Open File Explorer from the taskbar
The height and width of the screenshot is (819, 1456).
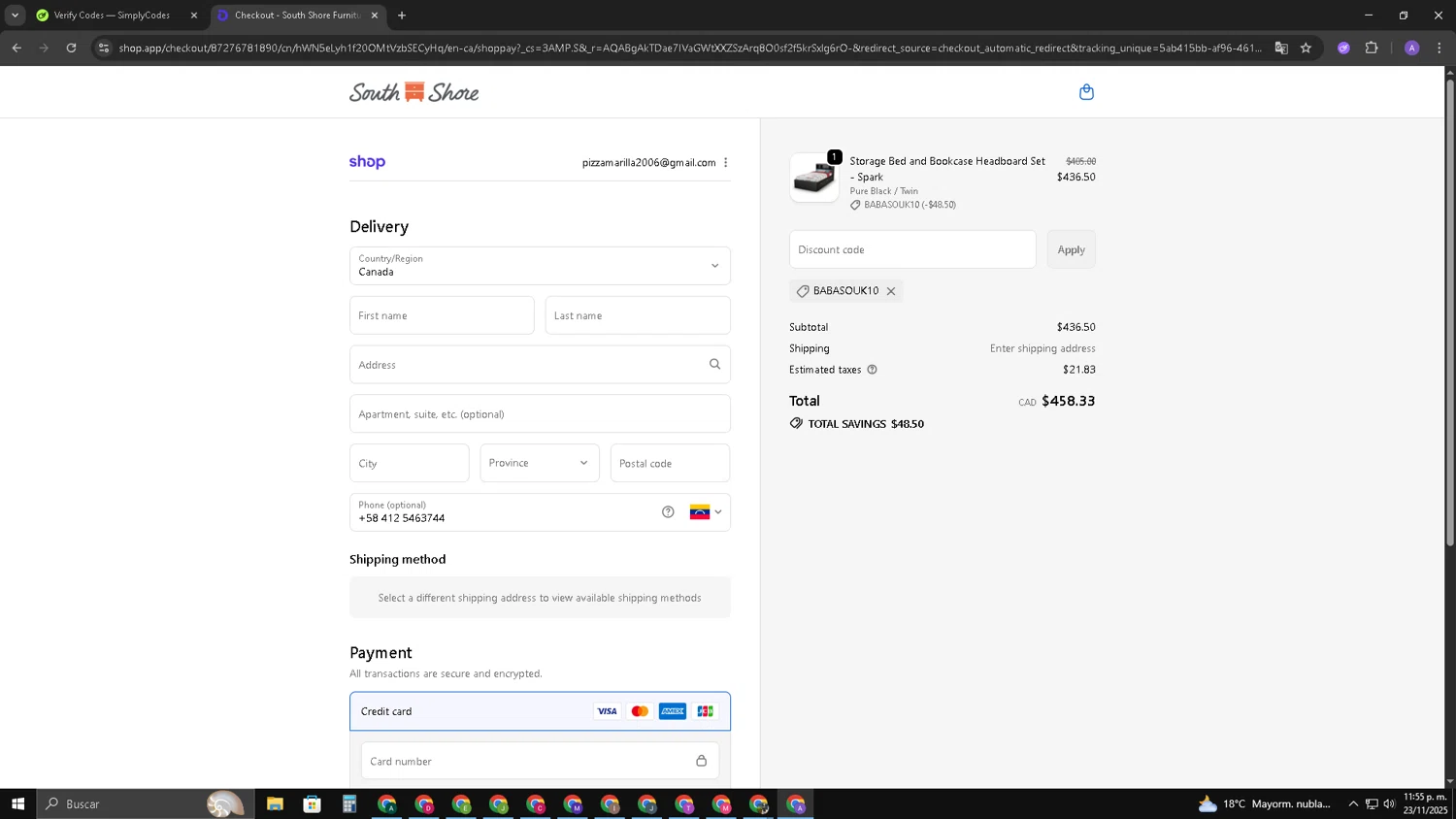[275, 803]
